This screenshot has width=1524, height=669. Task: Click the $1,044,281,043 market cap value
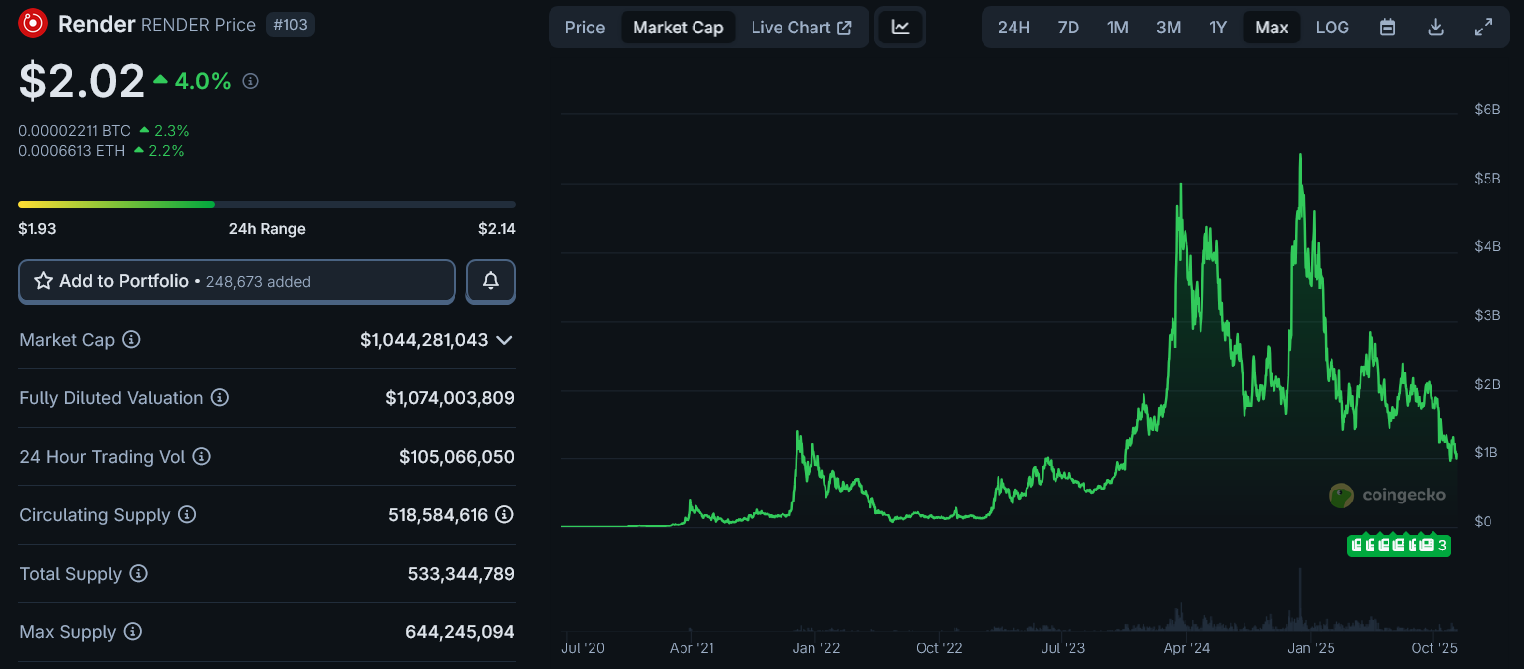click(424, 340)
